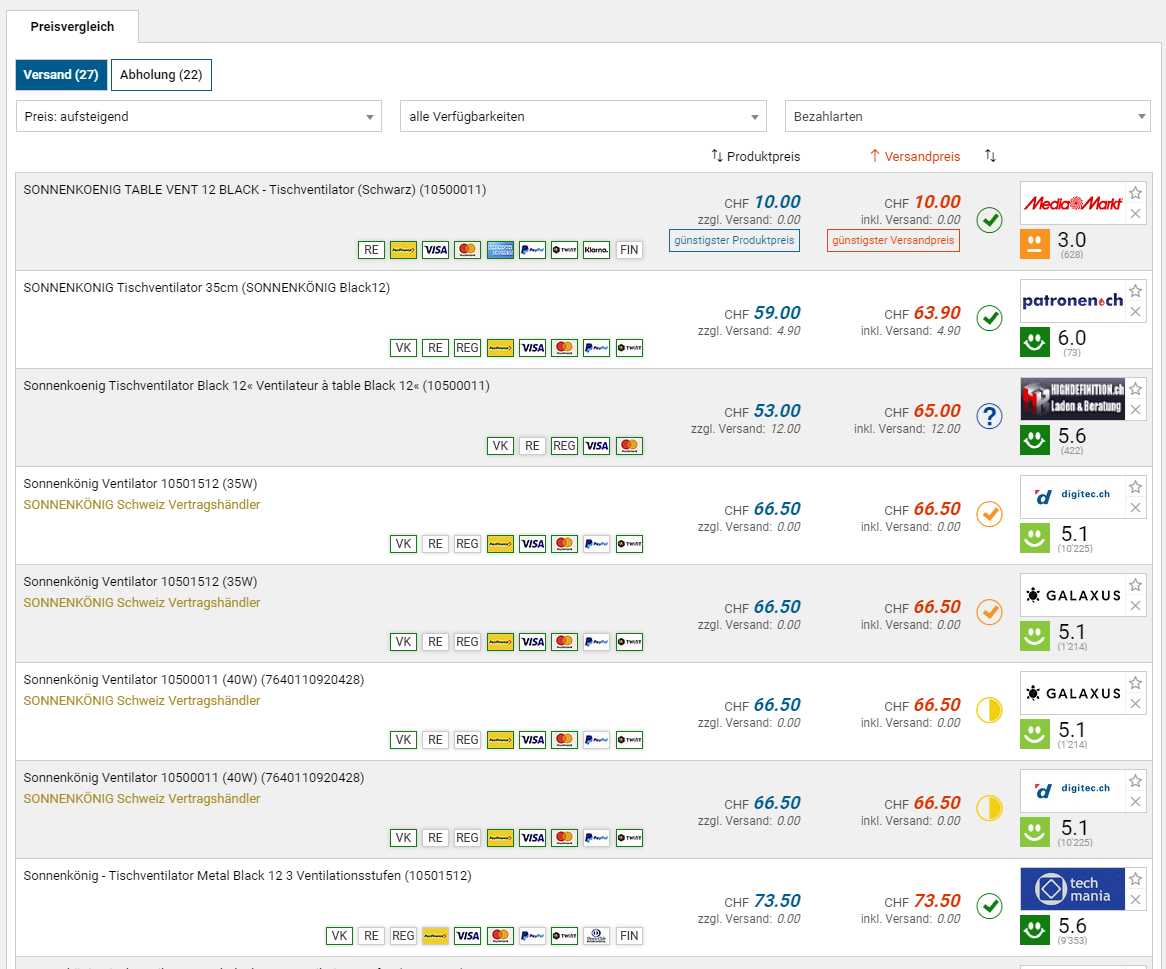Remove the patronen.ch offer with X icon
This screenshot has height=969, width=1166.
click(x=1135, y=312)
